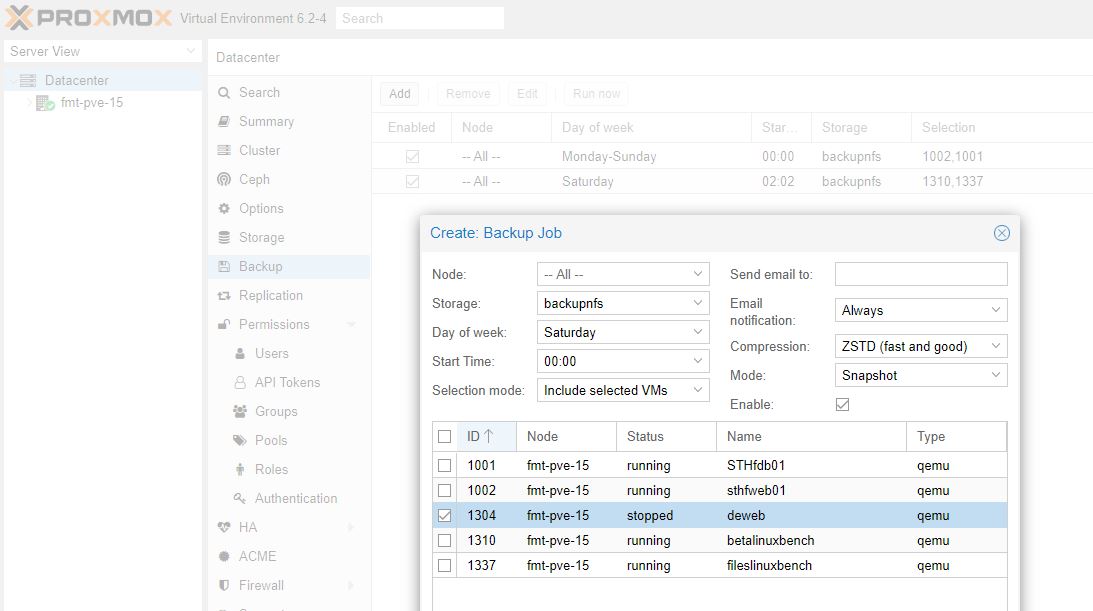Click the Storage database icon
Screen dimensions: 1093x611
(x=224, y=238)
